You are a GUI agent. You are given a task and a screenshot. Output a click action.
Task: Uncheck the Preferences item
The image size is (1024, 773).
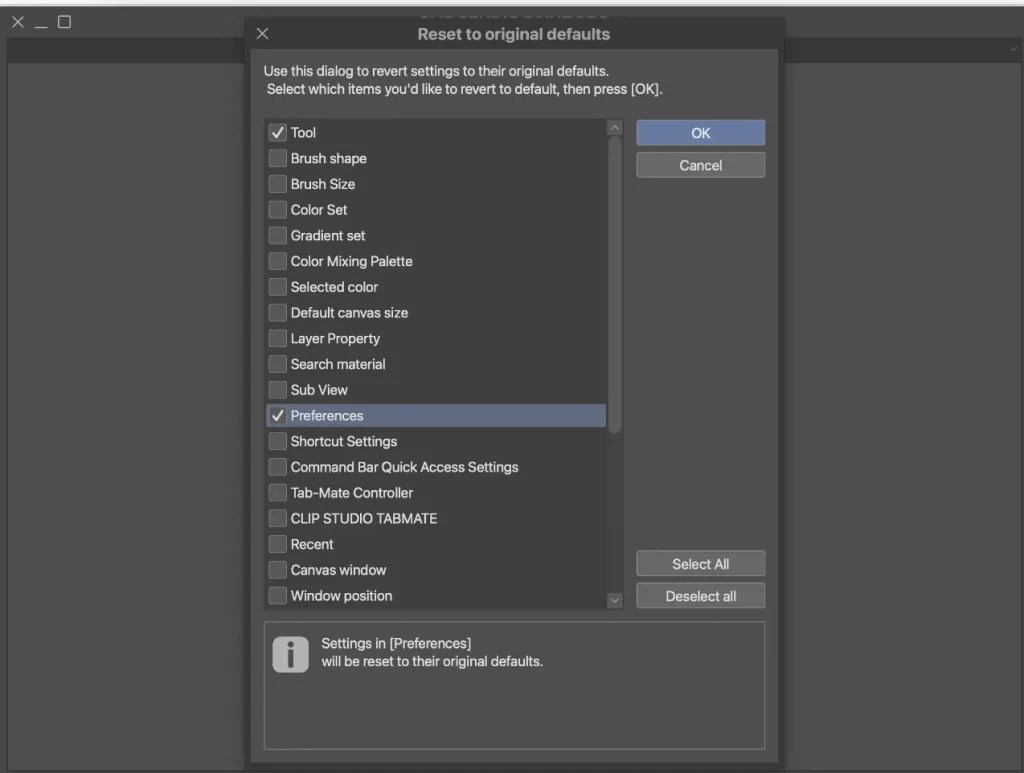pos(277,415)
